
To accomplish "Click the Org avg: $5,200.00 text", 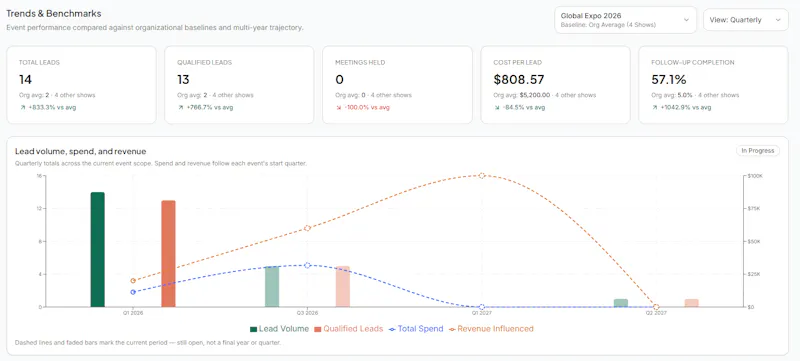I will (x=521, y=95).
